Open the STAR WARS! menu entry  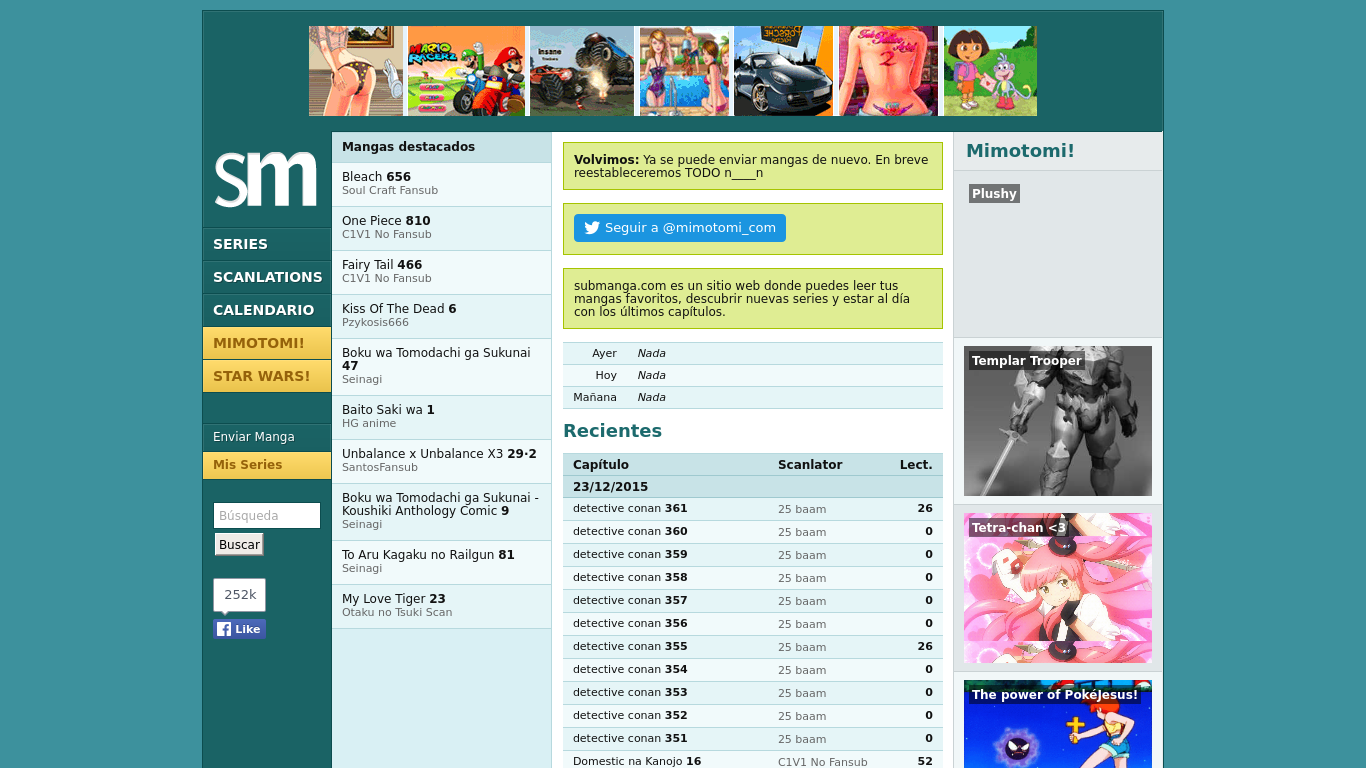(x=267, y=376)
